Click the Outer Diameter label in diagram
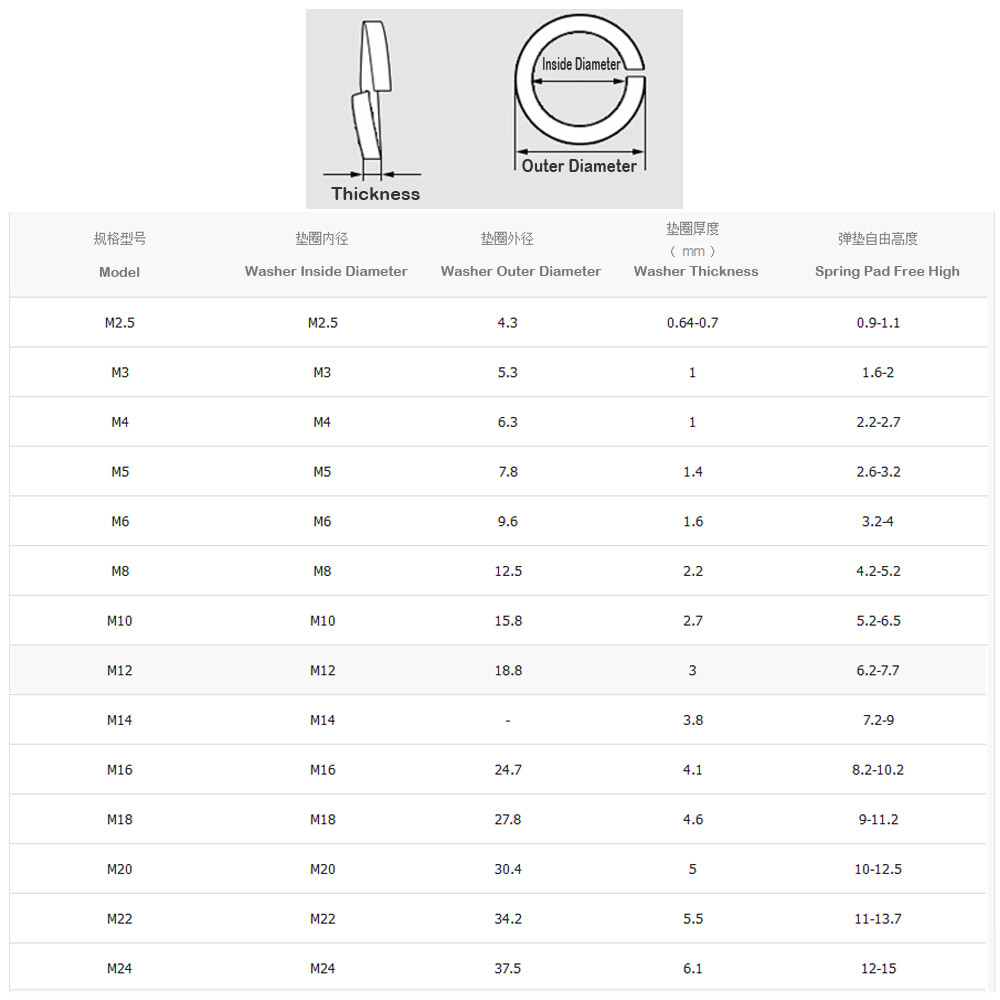 579,166
